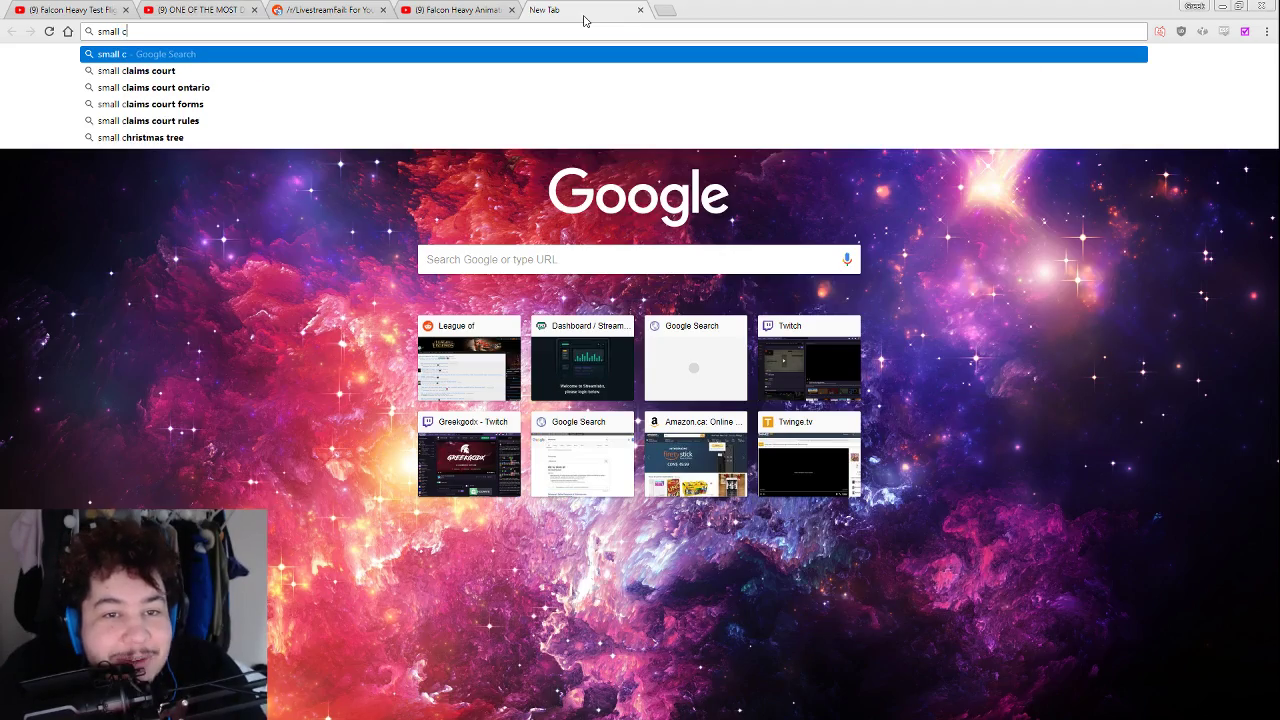1280x720 pixels.
Task: Open a new tab with the tab button
Action: click(x=666, y=10)
